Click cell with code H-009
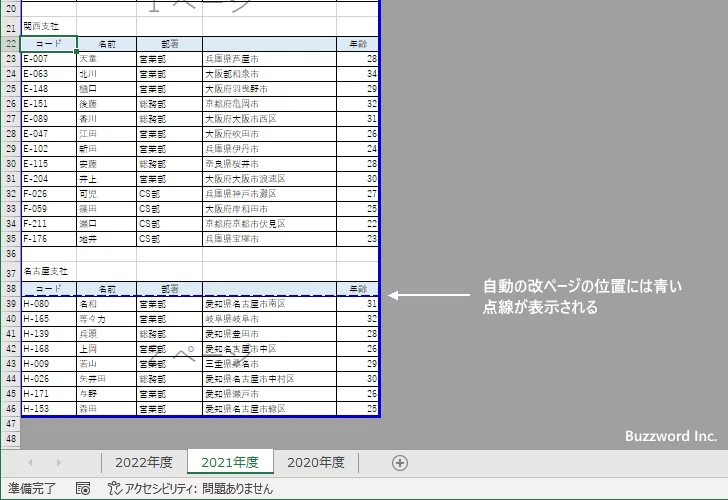This screenshot has width=728, height=500. (49, 364)
